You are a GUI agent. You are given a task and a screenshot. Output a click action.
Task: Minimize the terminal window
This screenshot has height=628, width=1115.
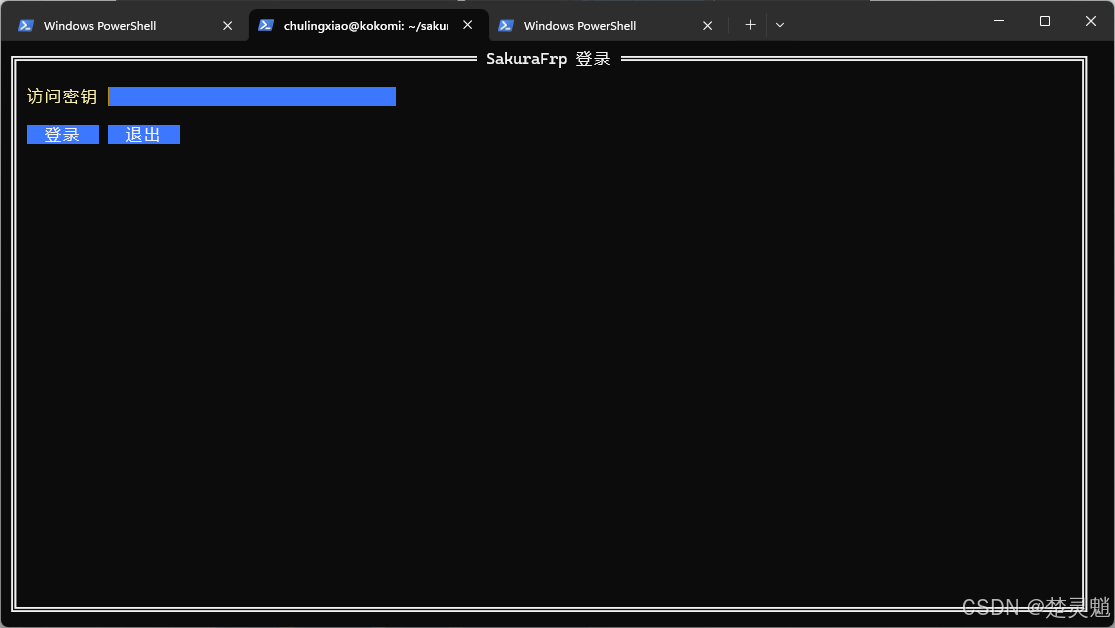click(999, 21)
